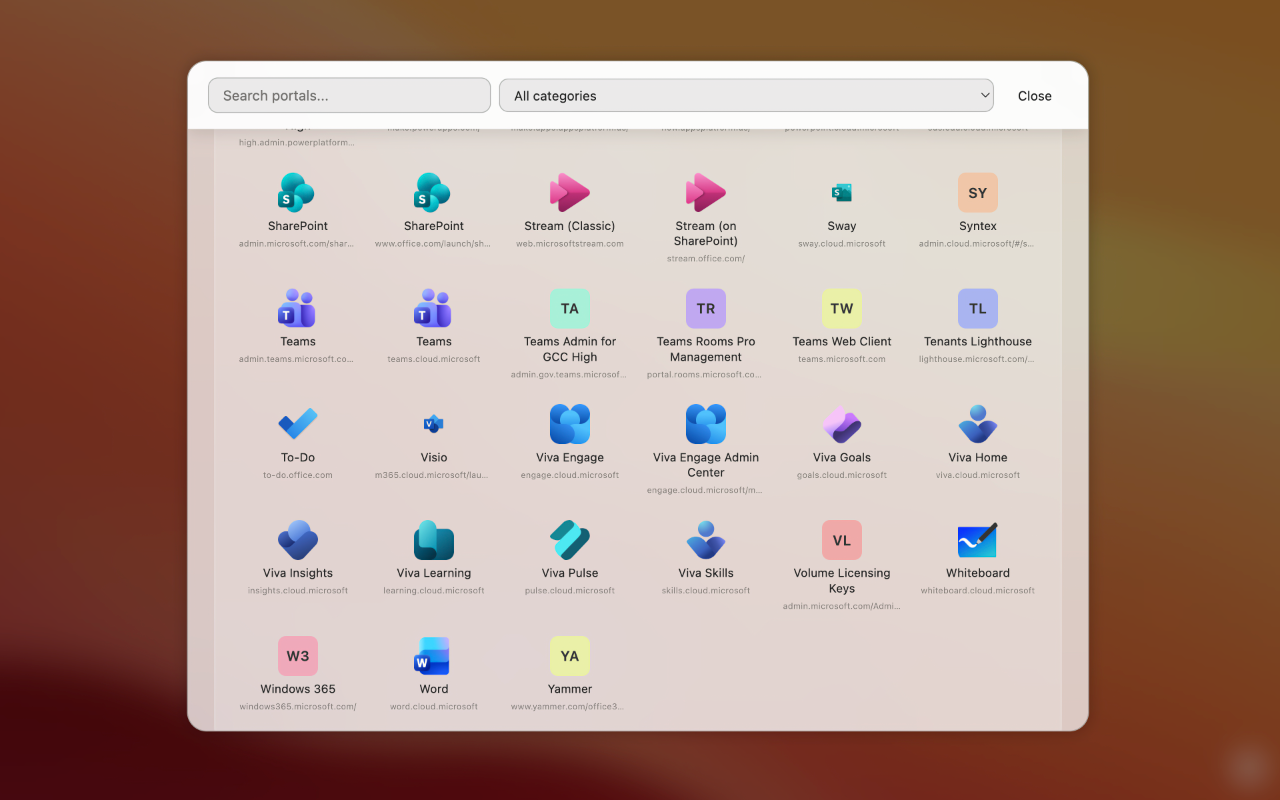The image size is (1280, 800).
Task: Click the pulse.cloud.microsoft URL text
Action: (x=570, y=591)
